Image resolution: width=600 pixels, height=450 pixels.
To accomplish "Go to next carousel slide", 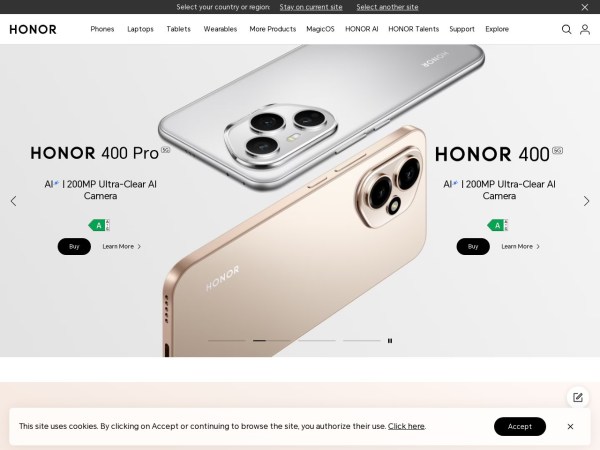I will [586, 201].
